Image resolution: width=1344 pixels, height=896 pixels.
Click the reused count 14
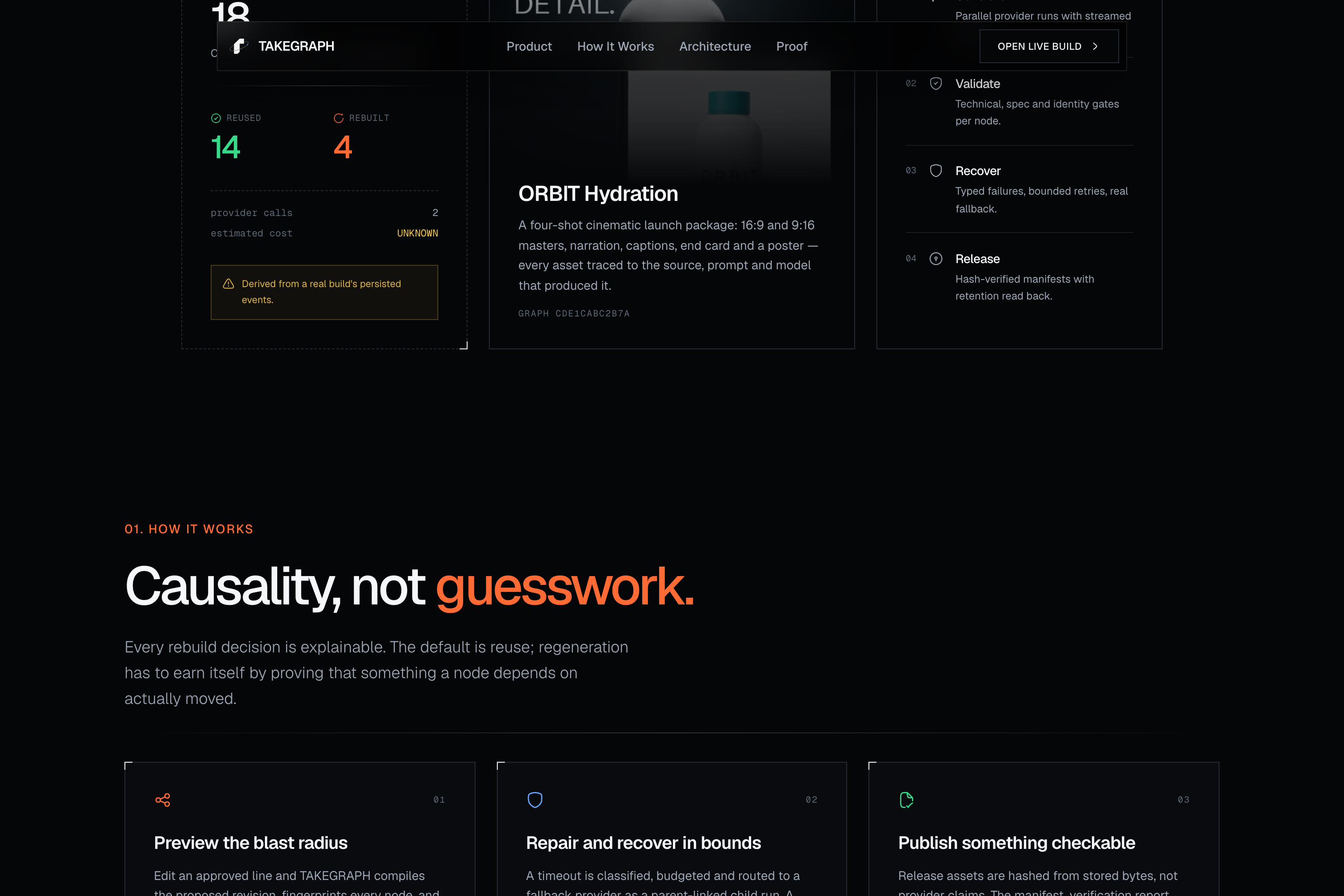tap(226, 147)
